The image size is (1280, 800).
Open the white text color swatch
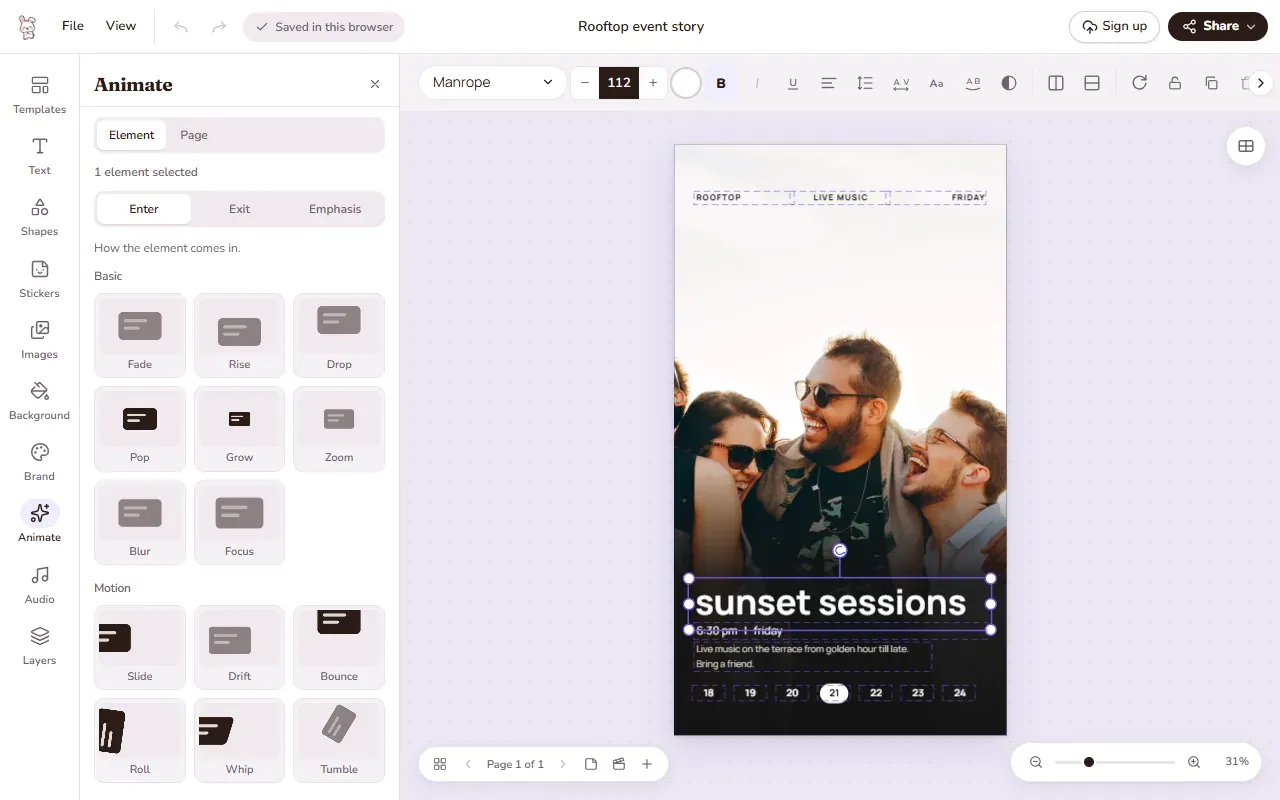[686, 83]
